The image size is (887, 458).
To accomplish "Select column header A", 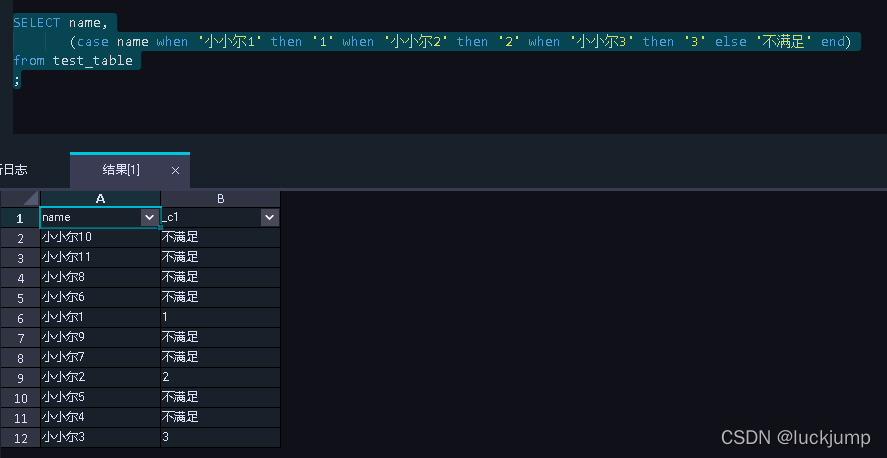I will pyautogui.click(x=101, y=198).
